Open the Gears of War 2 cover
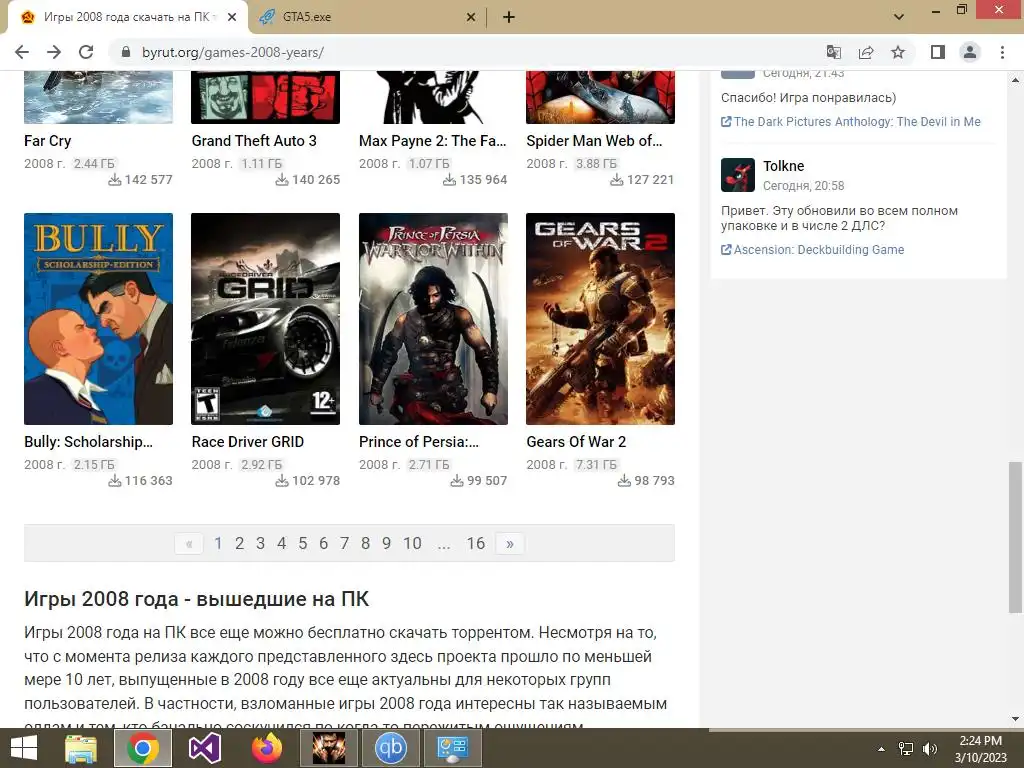This screenshot has width=1024, height=768. click(600, 319)
